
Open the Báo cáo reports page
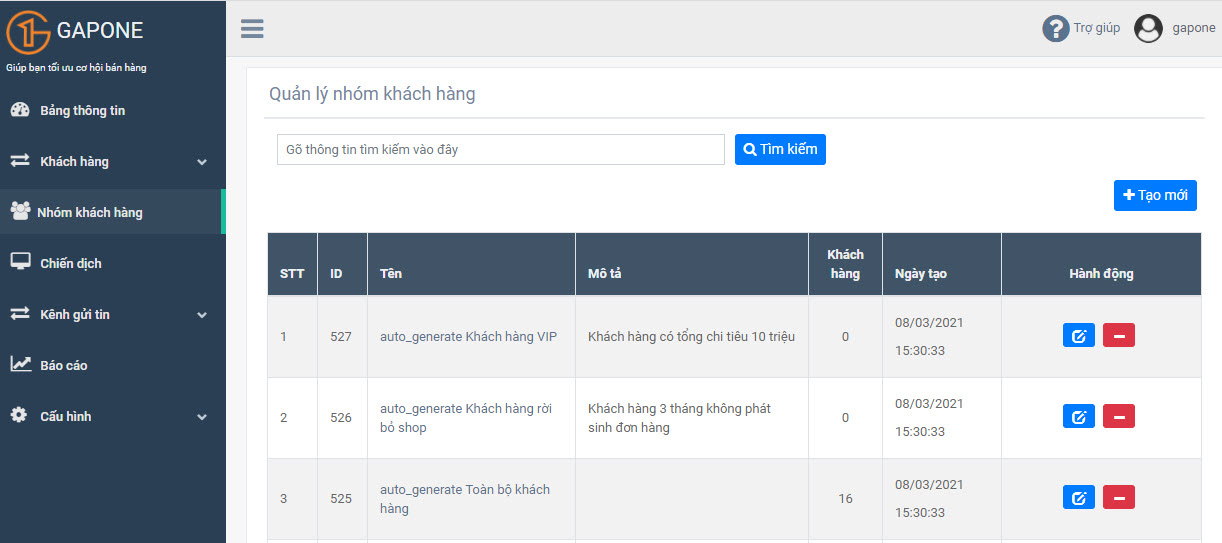tap(63, 366)
